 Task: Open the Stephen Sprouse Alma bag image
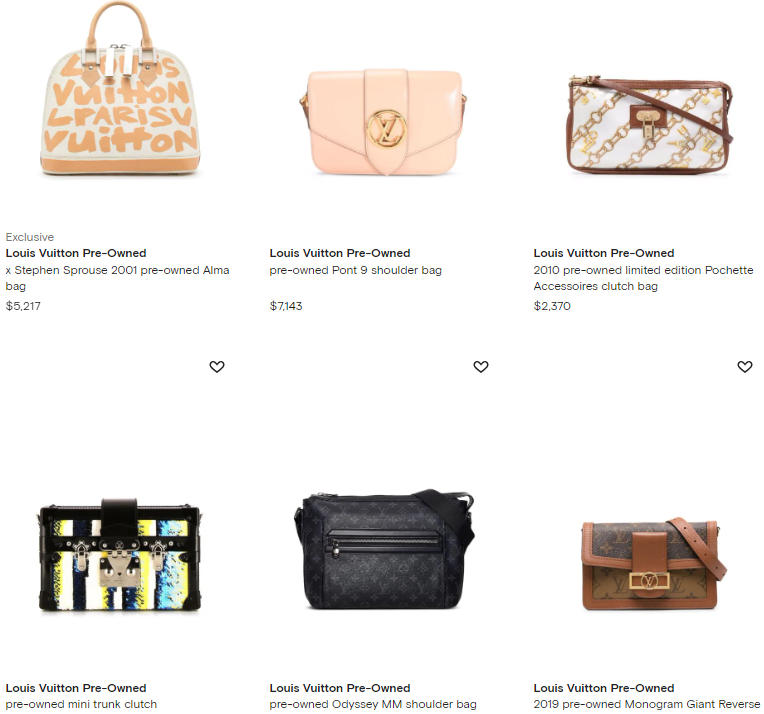click(119, 88)
